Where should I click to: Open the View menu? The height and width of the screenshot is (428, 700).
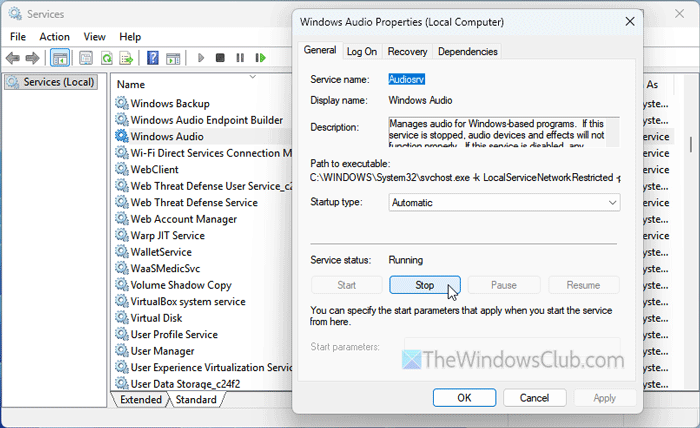coord(95,37)
